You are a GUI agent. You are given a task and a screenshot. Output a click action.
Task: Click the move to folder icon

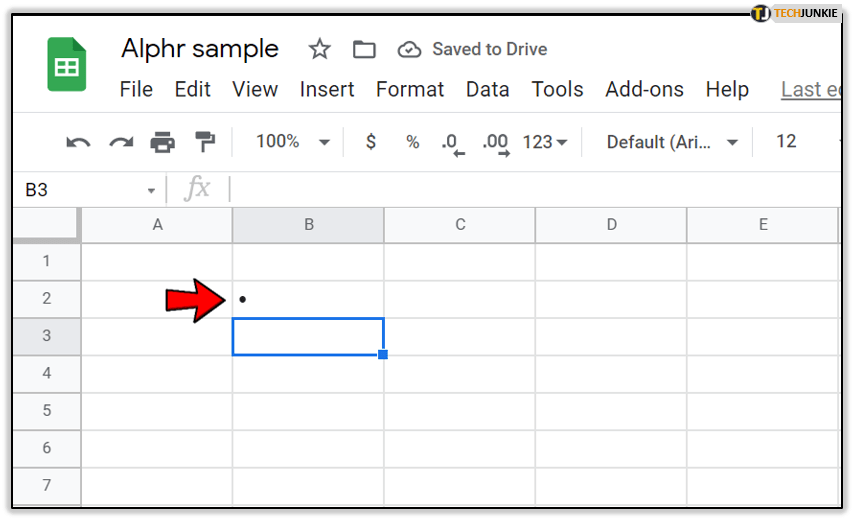click(x=364, y=49)
